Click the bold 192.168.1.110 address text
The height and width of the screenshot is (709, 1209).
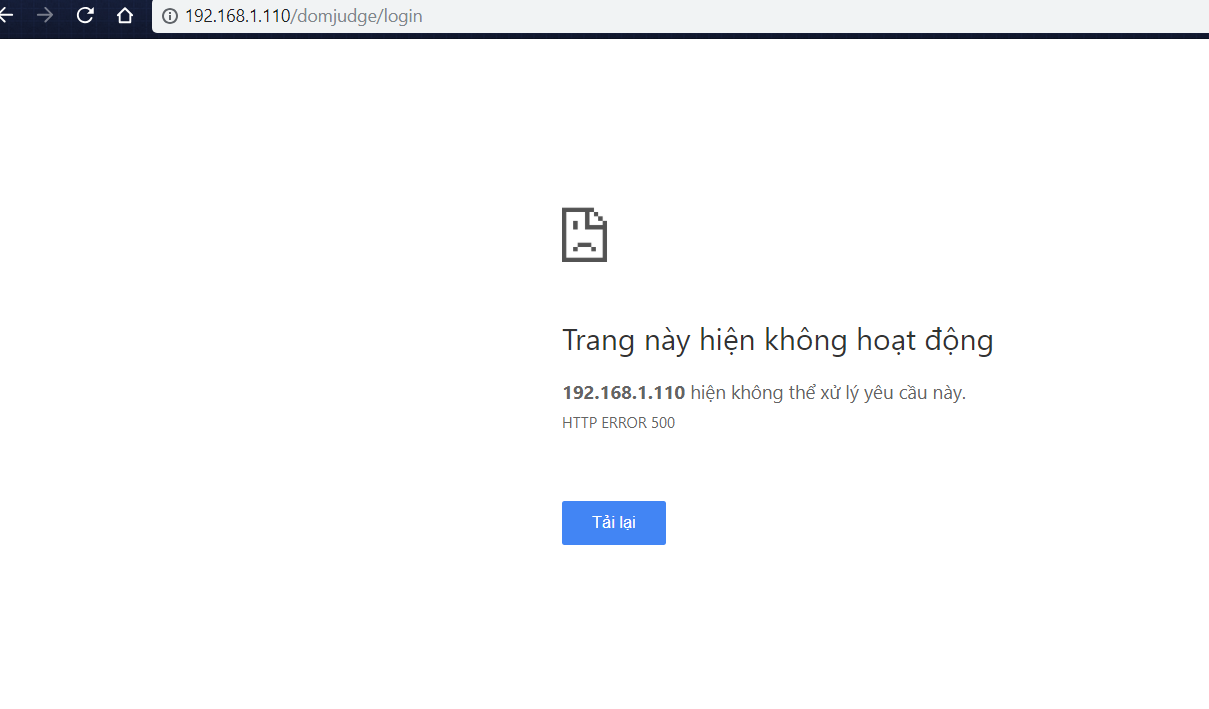click(622, 392)
